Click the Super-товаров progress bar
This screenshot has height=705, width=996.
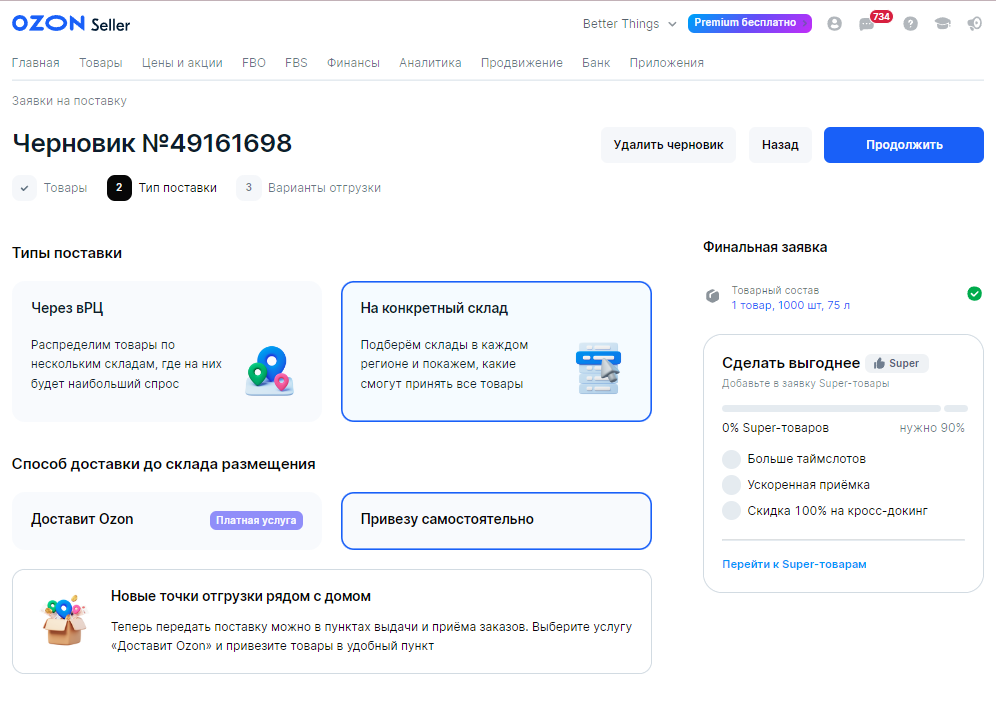pos(845,408)
